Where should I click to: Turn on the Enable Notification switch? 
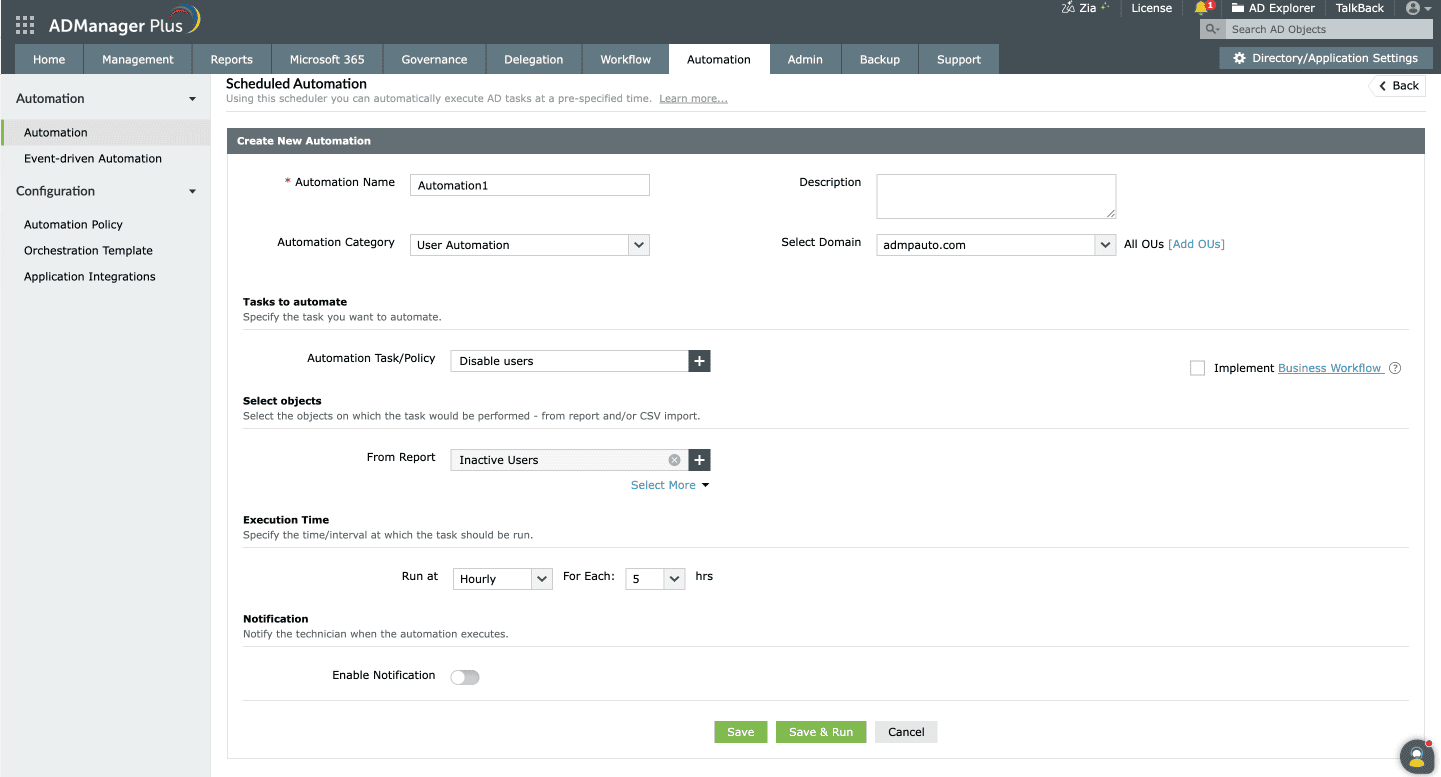(465, 677)
